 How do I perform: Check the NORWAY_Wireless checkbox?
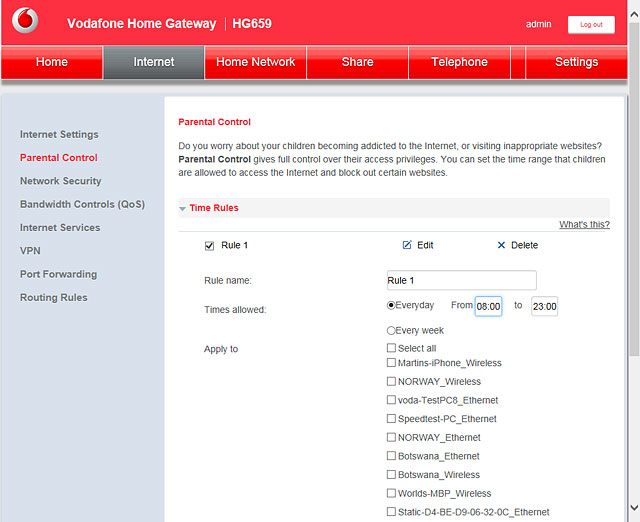pos(391,381)
